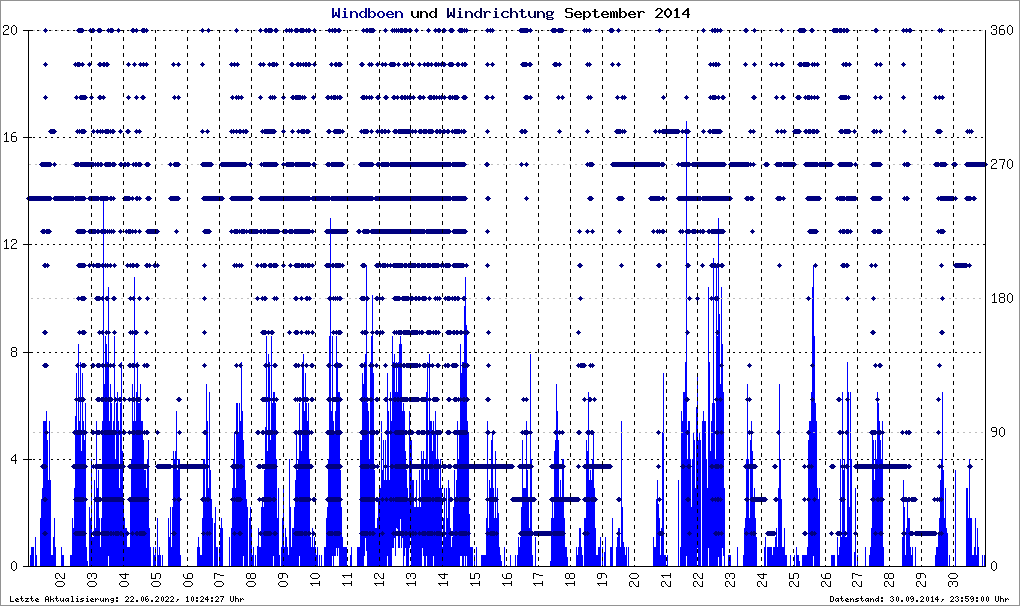Click the x-axis day label '24'
Image resolution: width=1020 pixels, height=606 pixels.
pos(762,579)
